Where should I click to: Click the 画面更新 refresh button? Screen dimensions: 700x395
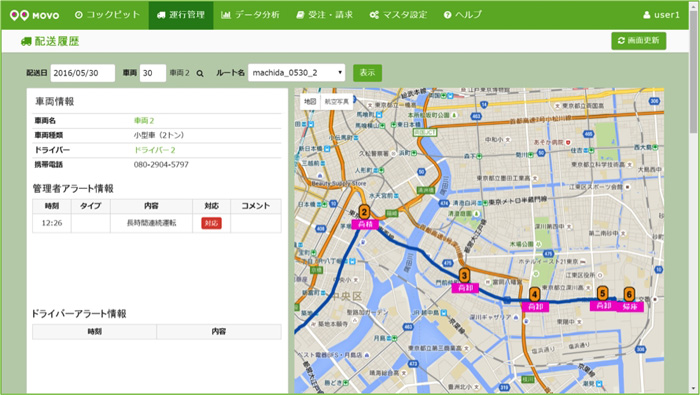tap(638, 41)
